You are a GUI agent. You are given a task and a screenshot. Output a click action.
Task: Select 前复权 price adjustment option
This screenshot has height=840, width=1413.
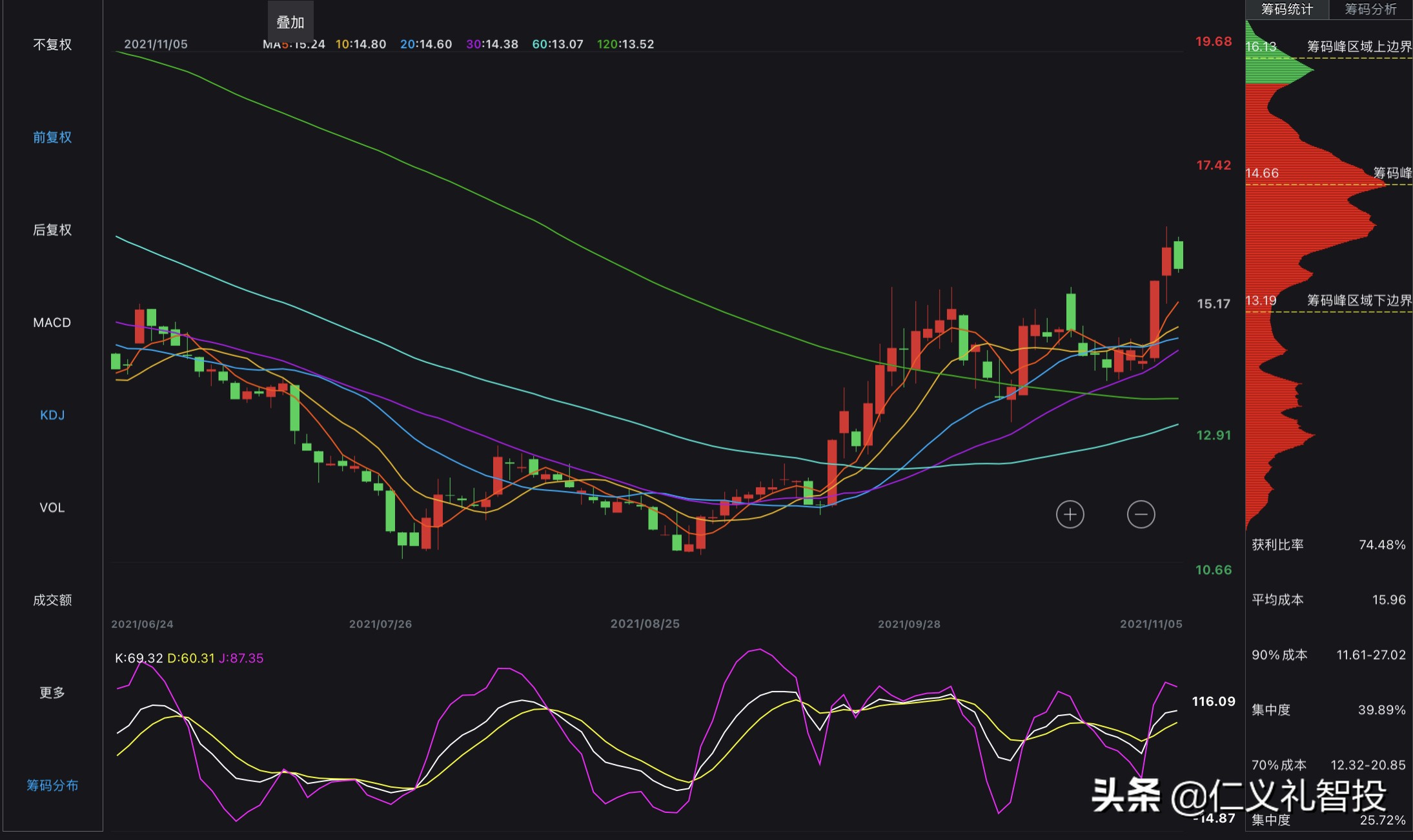point(52,137)
